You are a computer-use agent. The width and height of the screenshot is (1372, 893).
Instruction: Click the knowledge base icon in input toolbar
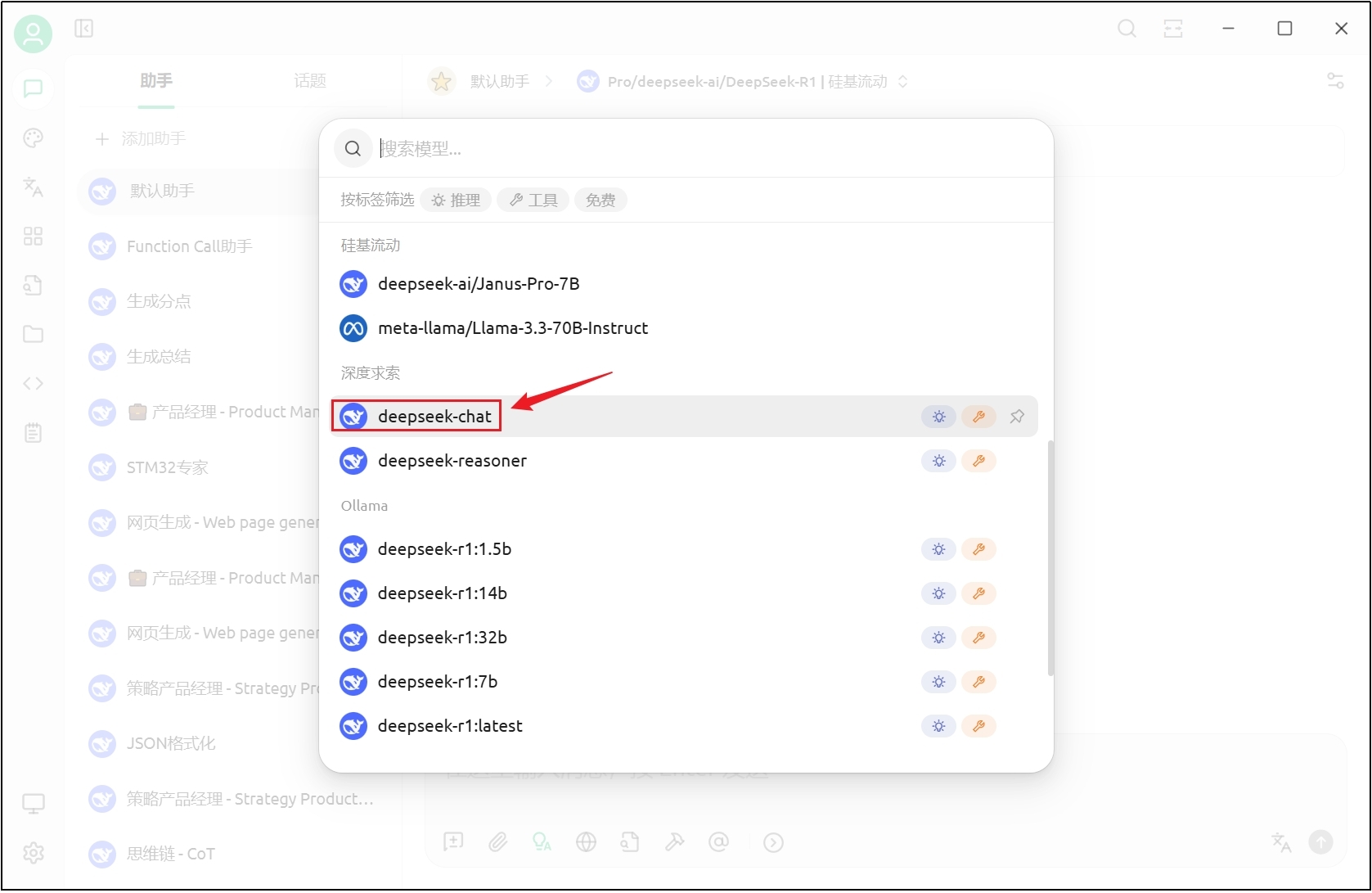pyautogui.click(x=630, y=841)
